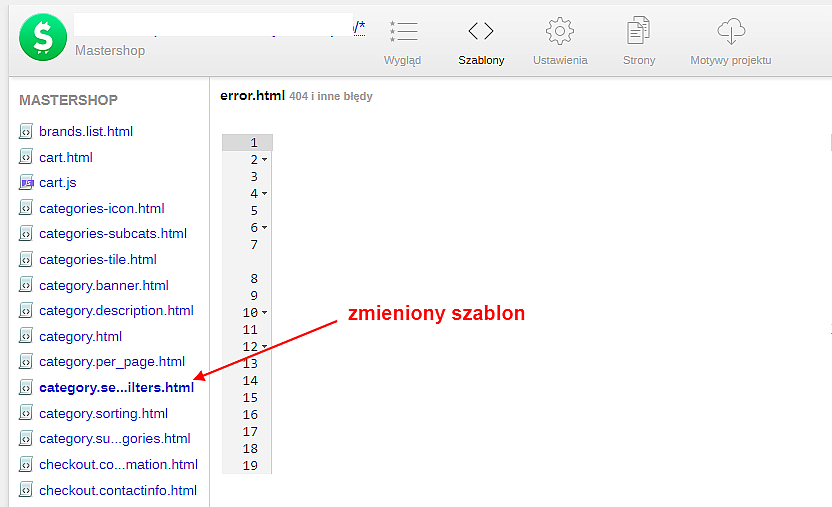Click the file icon beside category.su...gories.html
The width and height of the screenshot is (832, 507).
(25, 439)
